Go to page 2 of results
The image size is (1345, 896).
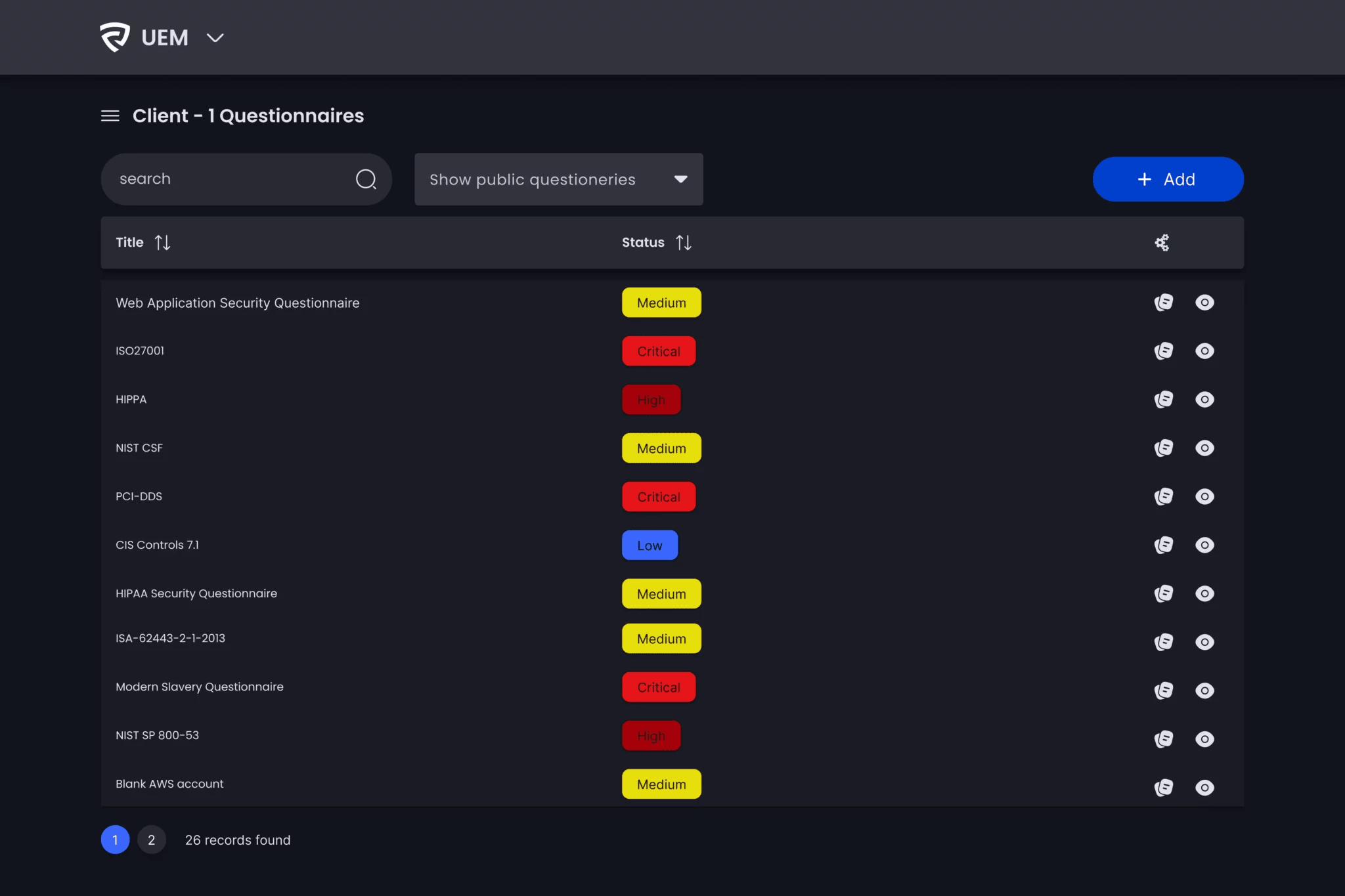coord(152,840)
